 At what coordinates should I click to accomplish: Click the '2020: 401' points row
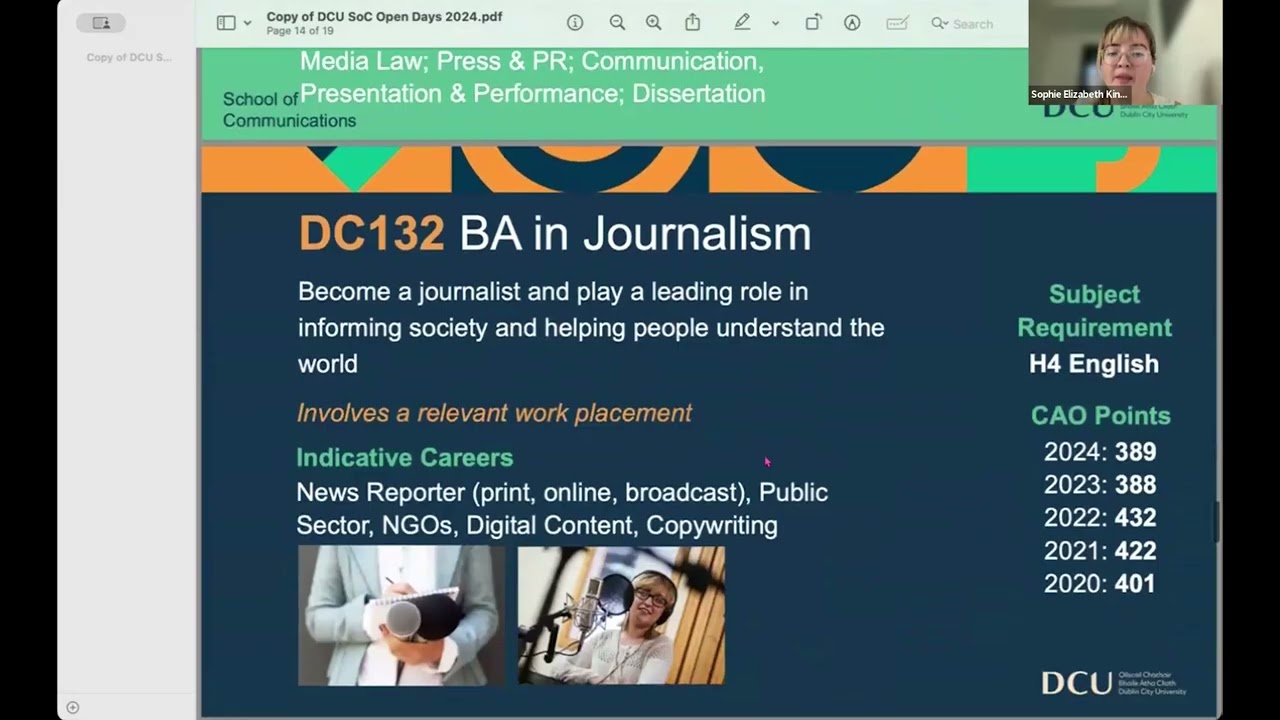1100,584
